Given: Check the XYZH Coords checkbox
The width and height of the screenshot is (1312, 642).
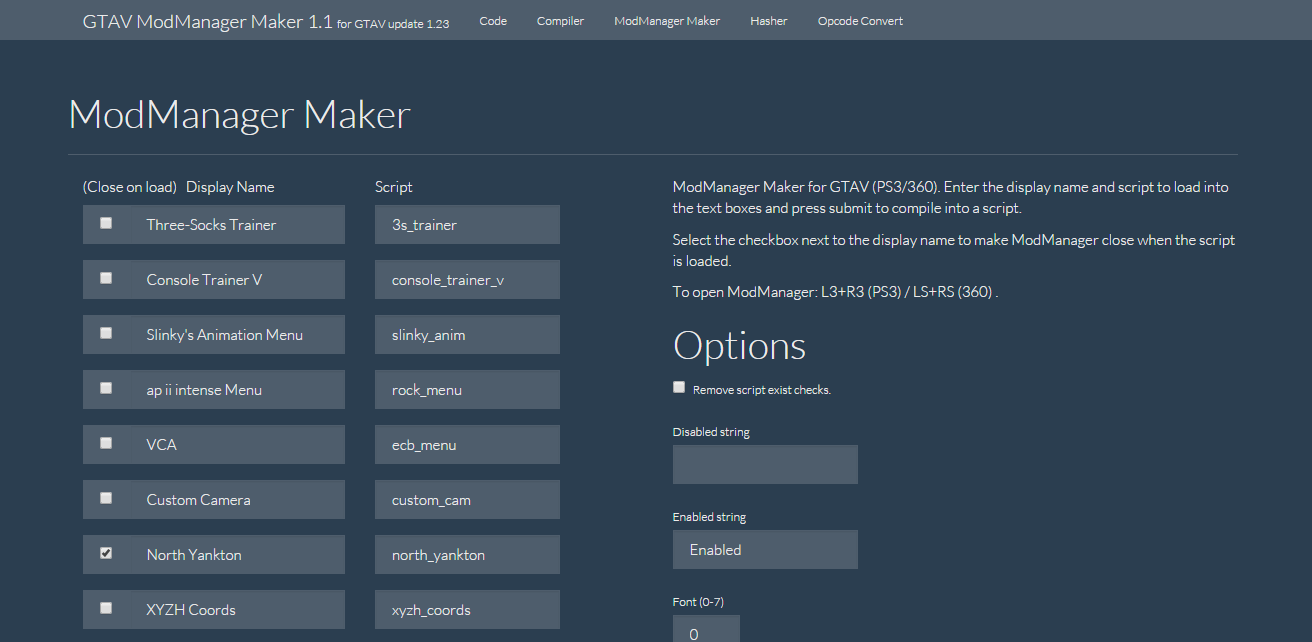Looking at the screenshot, I should click(x=106, y=608).
